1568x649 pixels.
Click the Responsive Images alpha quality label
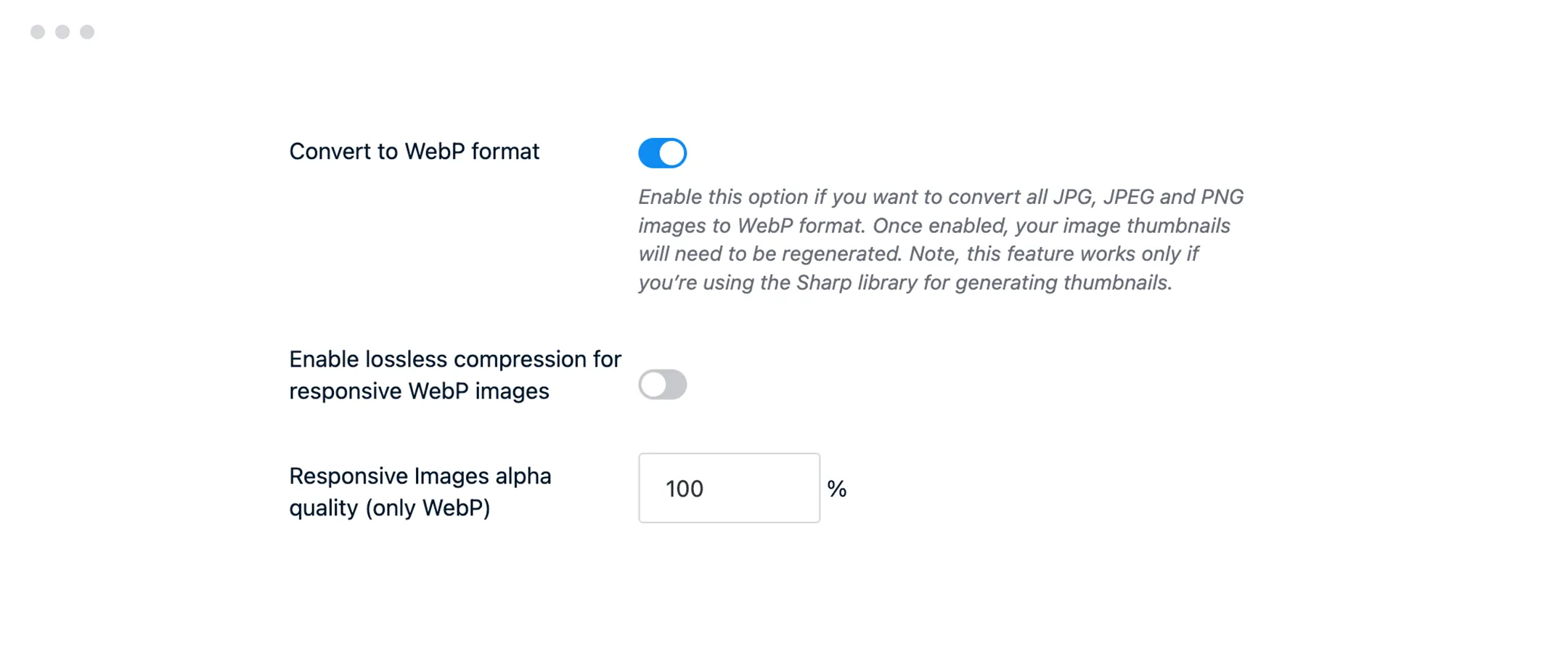pyautogui.click(x=420, y=491)
